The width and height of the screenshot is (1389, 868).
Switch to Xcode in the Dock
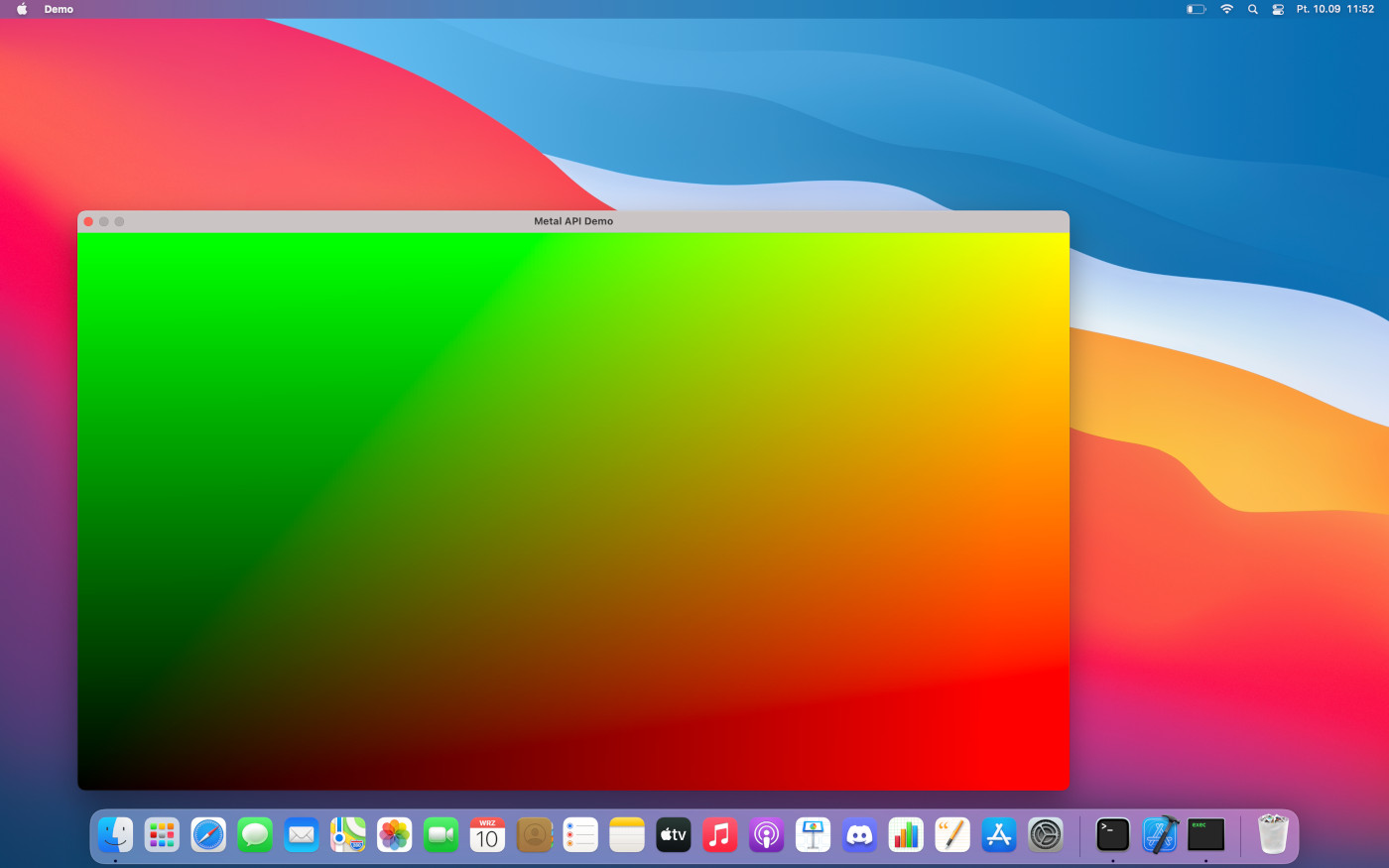(1160, 834)
